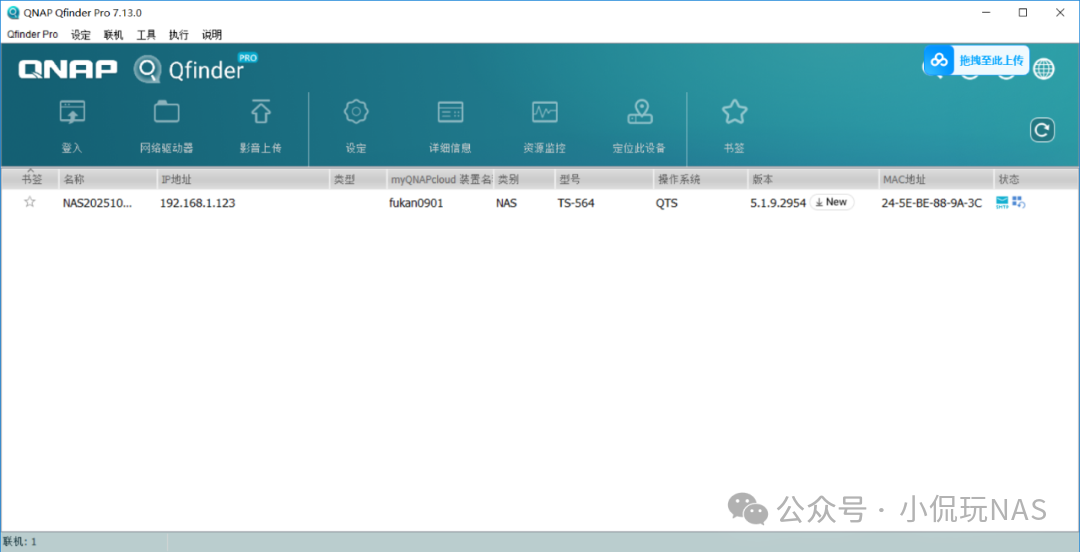
Task: Sort by the IP地址 column header
Action: pyautogui.click(x=243, y=179)
